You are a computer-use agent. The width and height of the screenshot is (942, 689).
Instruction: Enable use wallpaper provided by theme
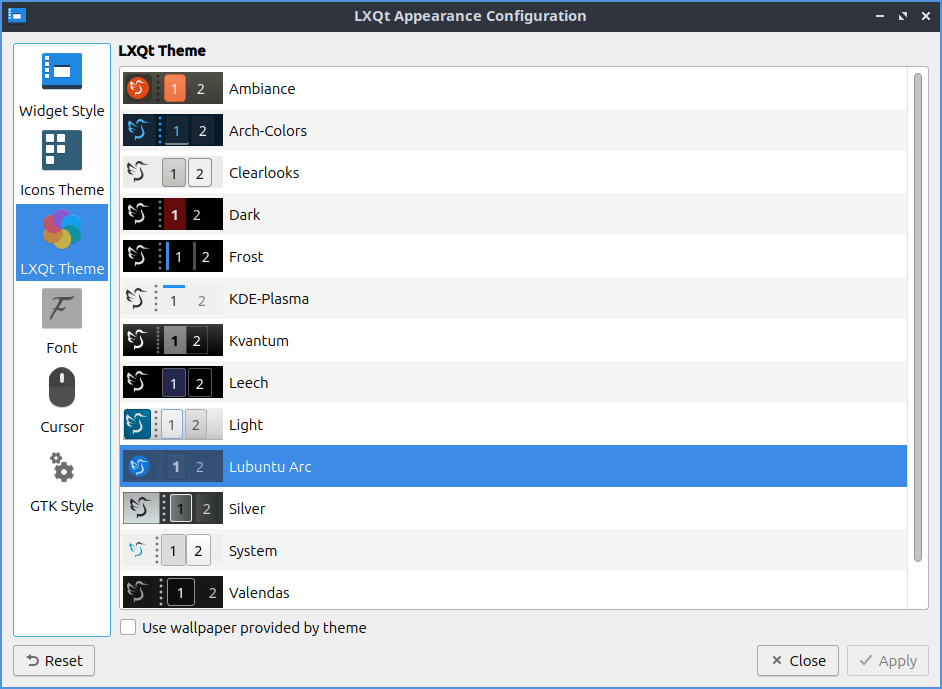coord(129,628)
